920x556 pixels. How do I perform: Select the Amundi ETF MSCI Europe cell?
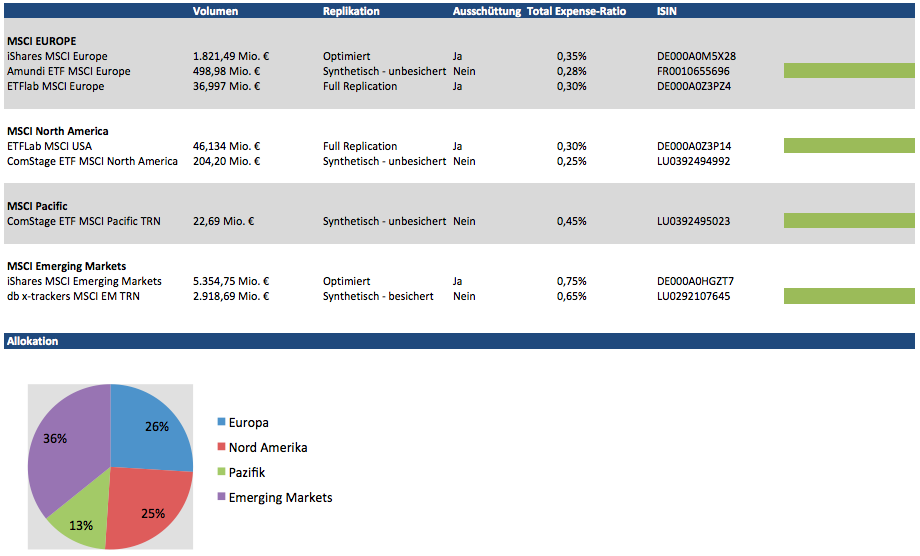(x=69, y=72)
